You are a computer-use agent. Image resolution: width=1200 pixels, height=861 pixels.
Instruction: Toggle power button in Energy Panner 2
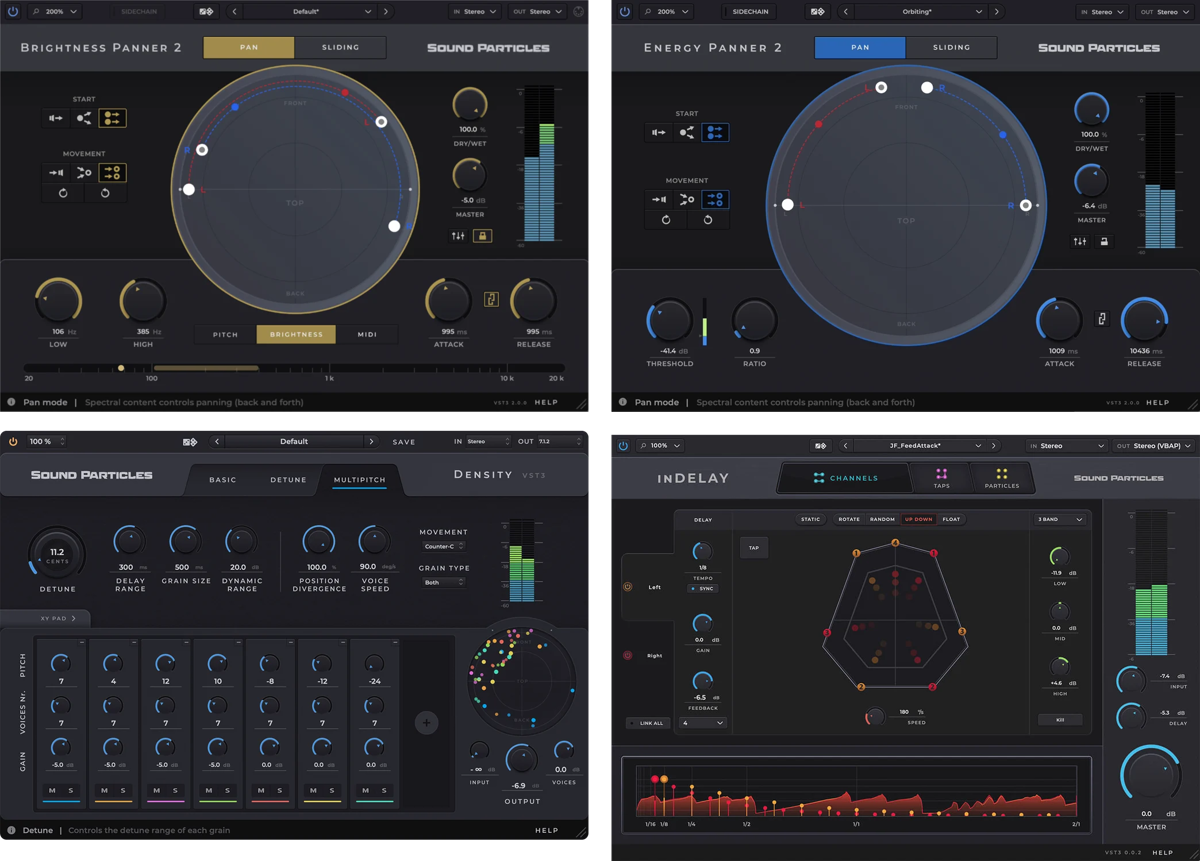625,12
